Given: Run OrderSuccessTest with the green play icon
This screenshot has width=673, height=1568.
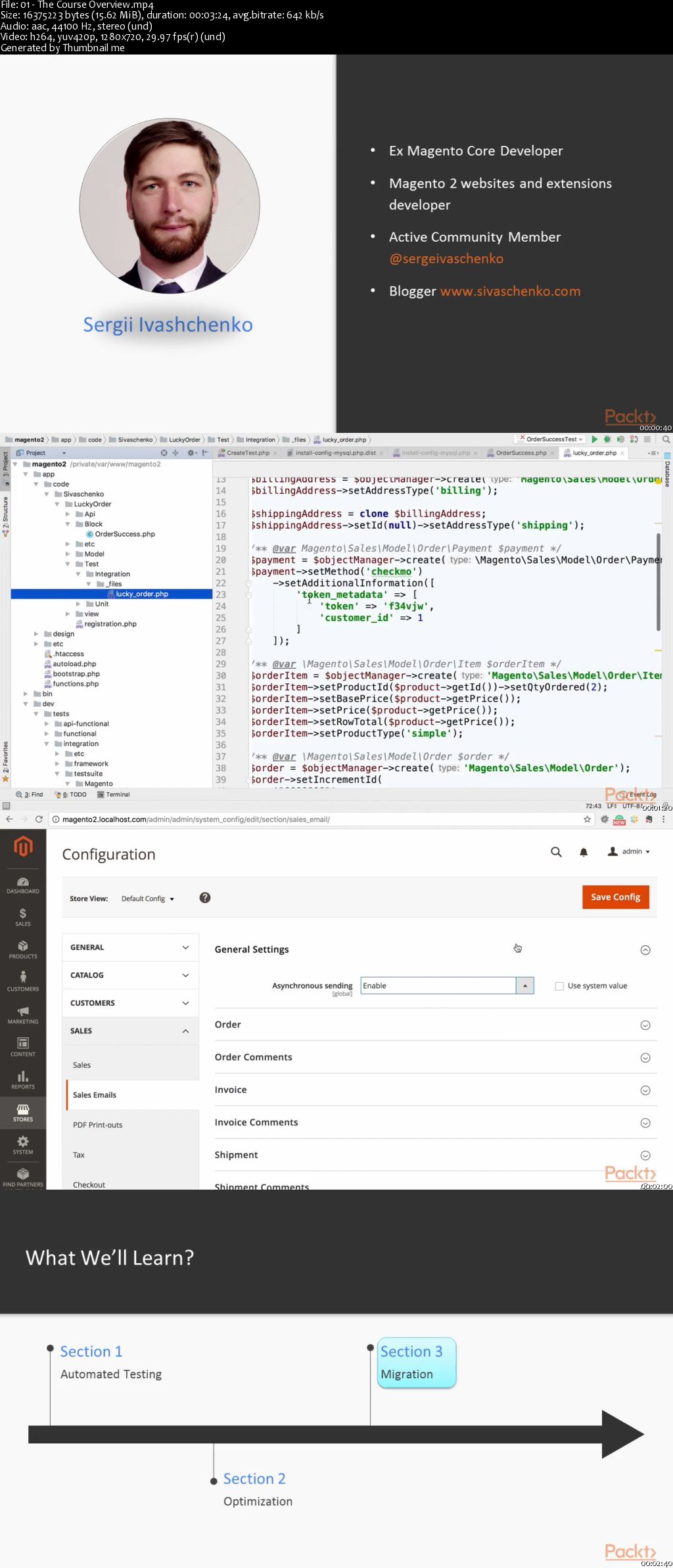Looking at the screenshot, I should click(594, 439).
